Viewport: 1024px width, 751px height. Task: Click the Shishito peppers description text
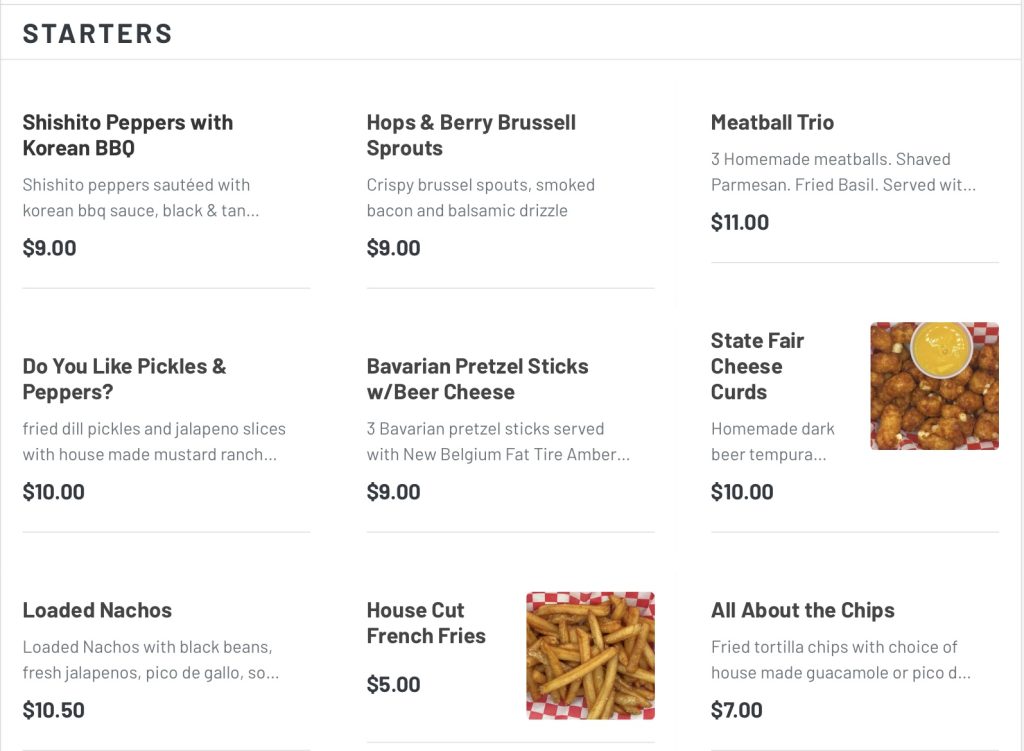[x=140, y=198]
